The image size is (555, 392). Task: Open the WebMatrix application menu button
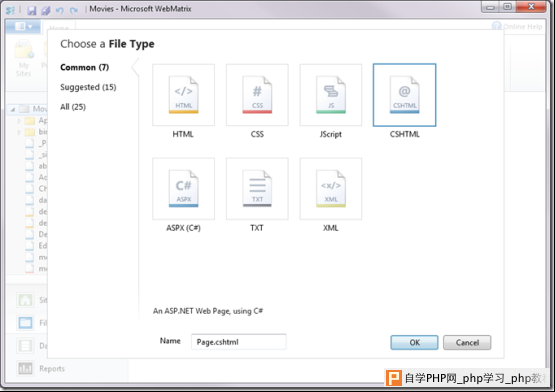coord(23,27)
